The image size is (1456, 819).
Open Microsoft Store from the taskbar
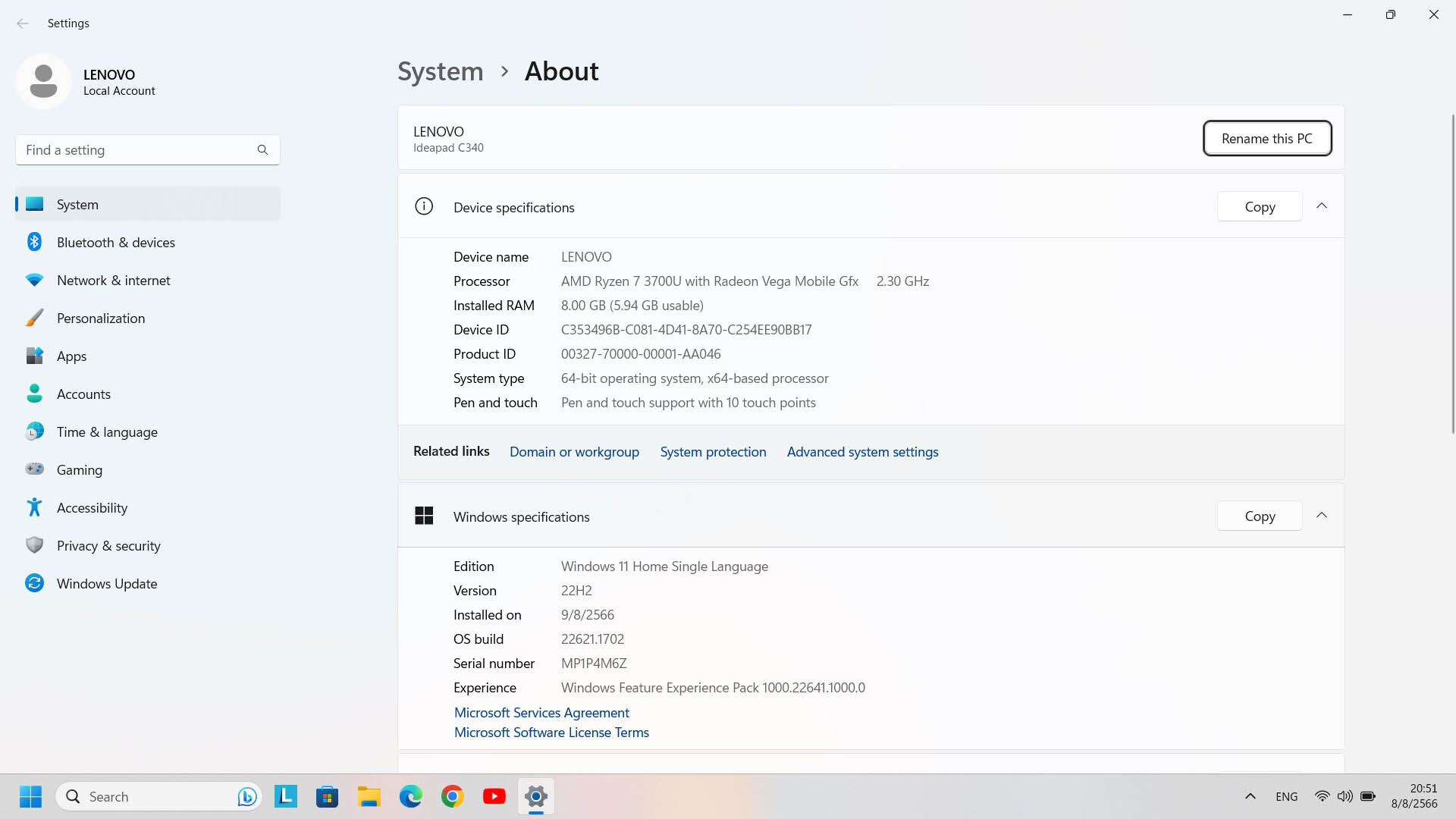tap(328, 796)
